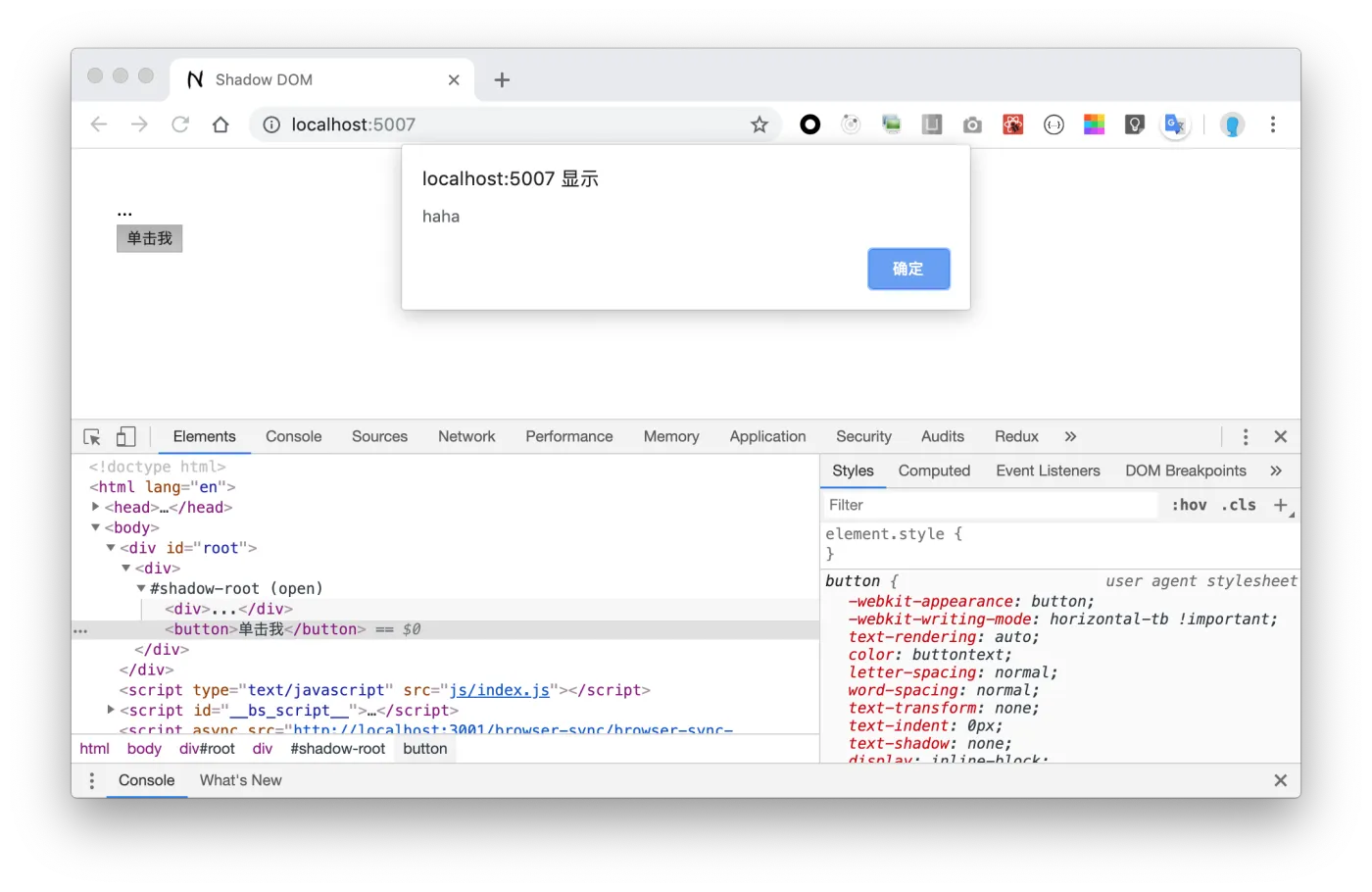
Task: View site information icon in address bar
Action: coord(271,124)
